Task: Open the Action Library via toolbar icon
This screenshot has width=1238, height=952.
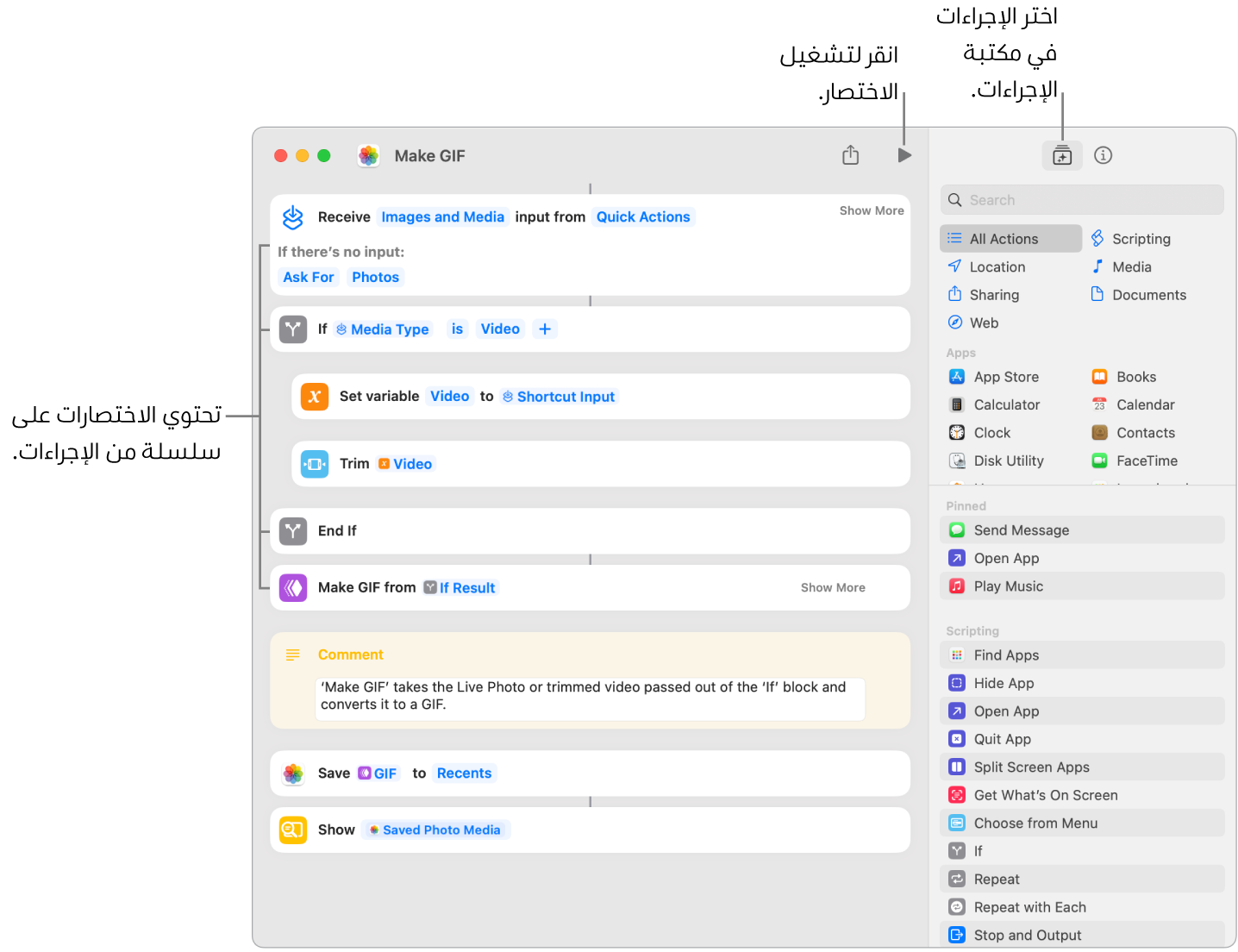Action: 1061,155
